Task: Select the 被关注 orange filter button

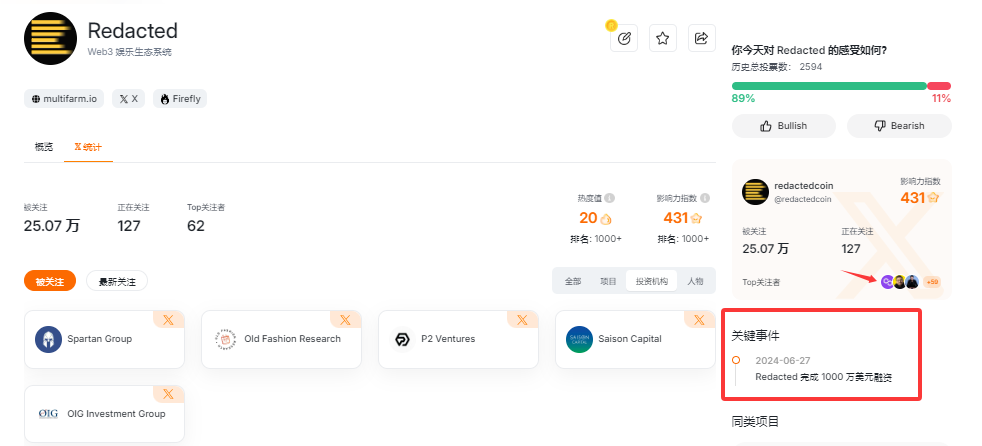Action: tap(50, 281)
